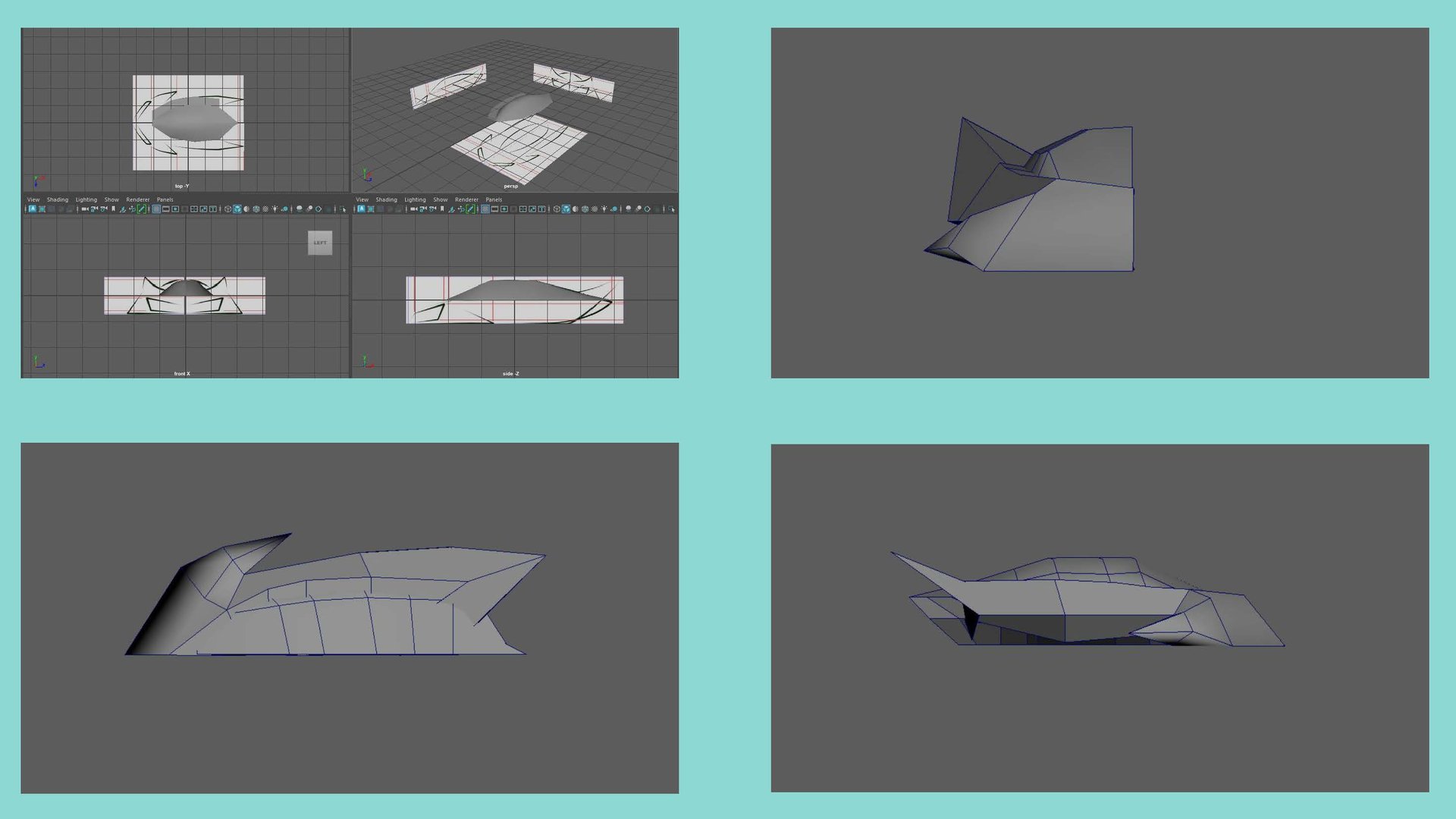The height and width of the screenshot is (819, 1456).
Task: Click Multisample Anti-aliasing icon in front panel toolbar
Action: pyautogui.click(x=318, y=209)
